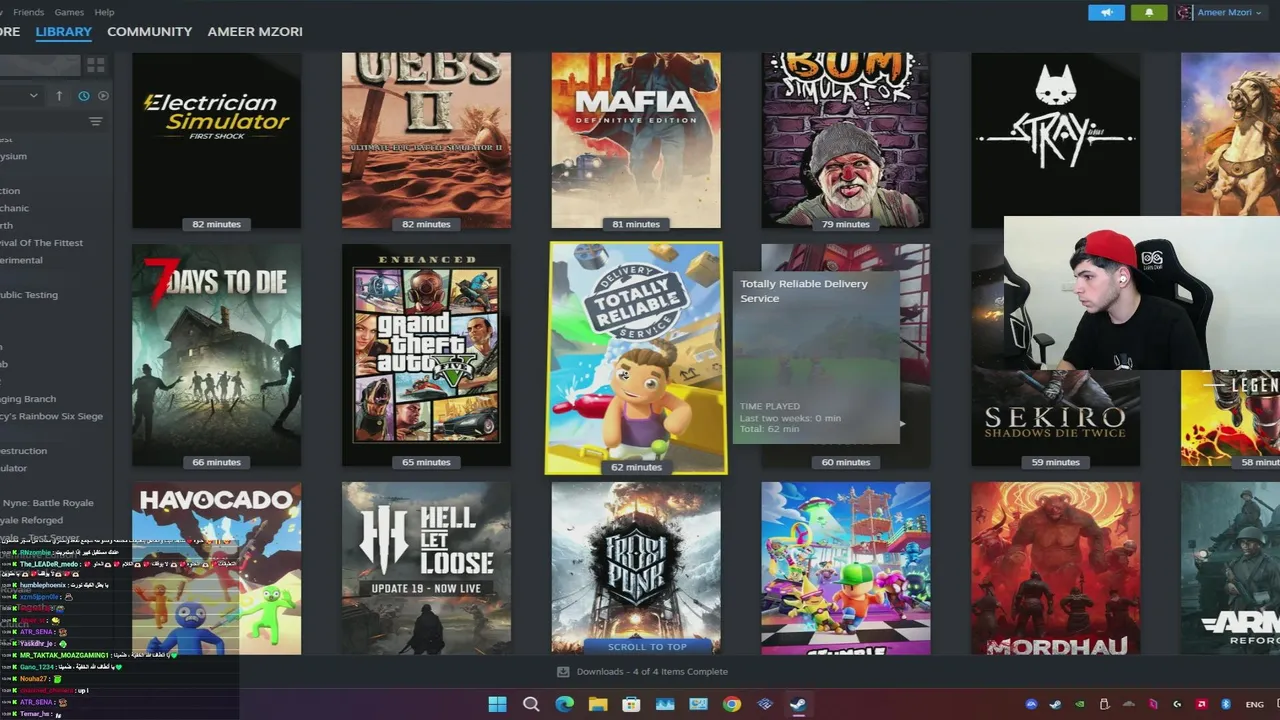Click Steam icon in system tray

1055,704
